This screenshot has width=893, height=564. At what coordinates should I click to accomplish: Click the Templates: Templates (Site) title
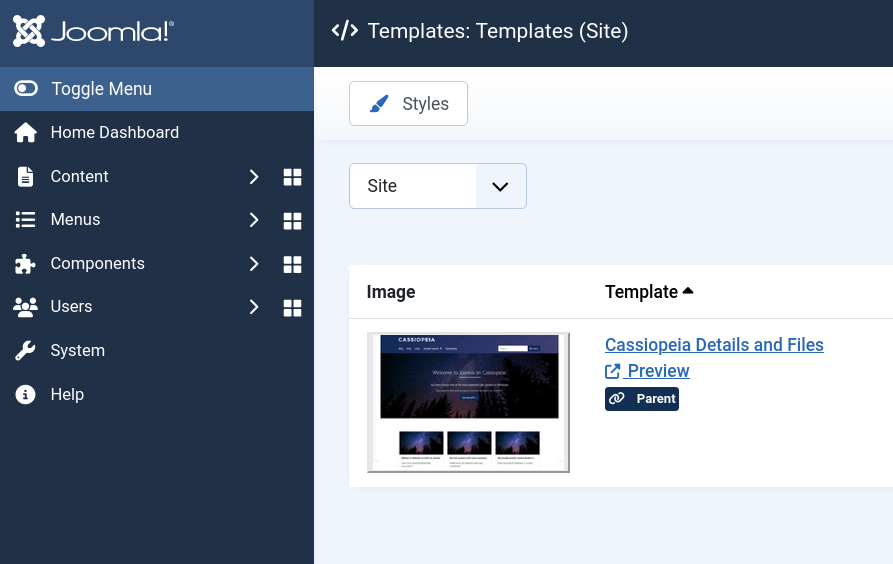(x=498, y=31)
